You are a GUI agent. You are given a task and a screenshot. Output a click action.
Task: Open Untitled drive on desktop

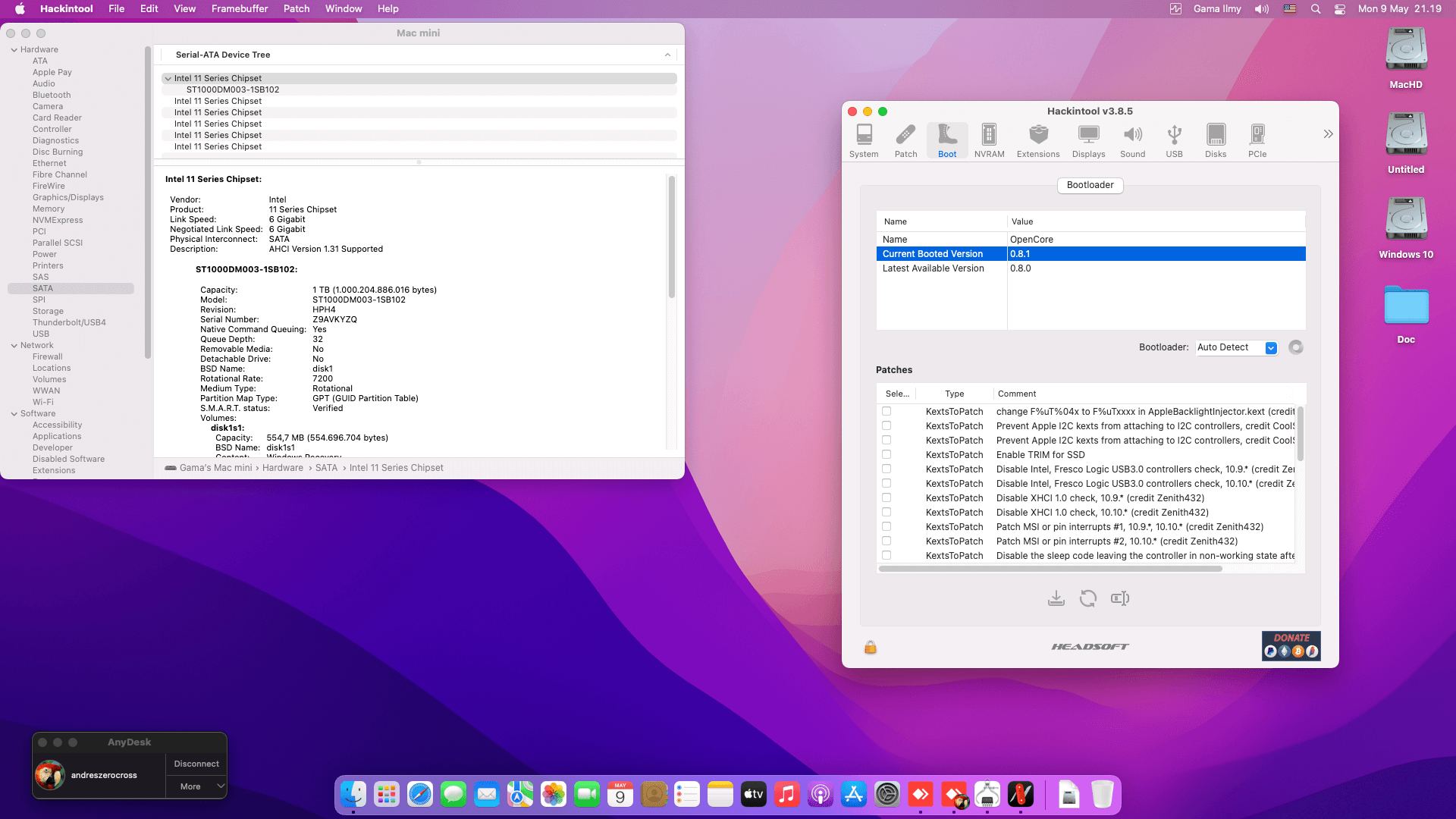1406,143
